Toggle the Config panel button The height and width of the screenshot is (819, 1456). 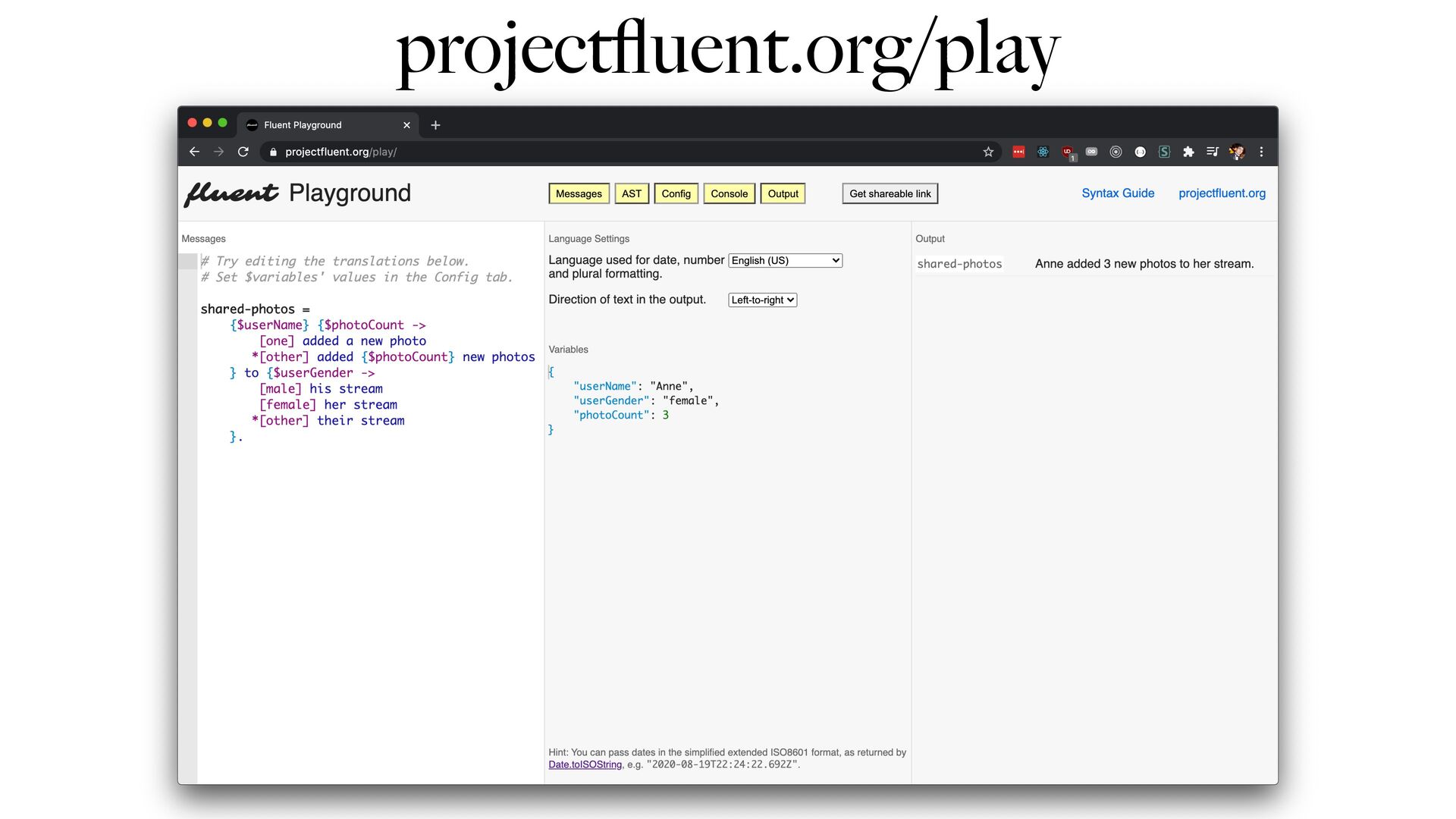tap(676, 193)
